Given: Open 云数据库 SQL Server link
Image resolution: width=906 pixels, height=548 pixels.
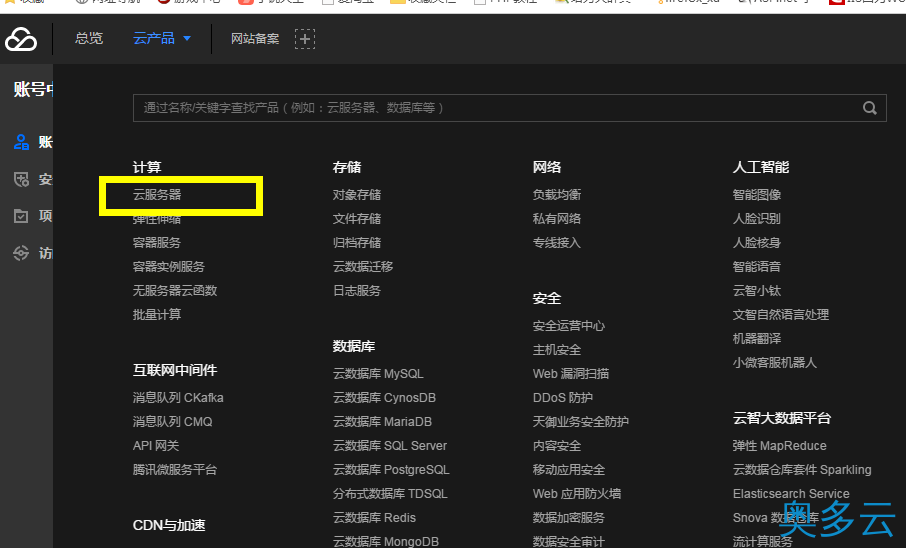Looking at the screenshot, I should pos(390,446).
